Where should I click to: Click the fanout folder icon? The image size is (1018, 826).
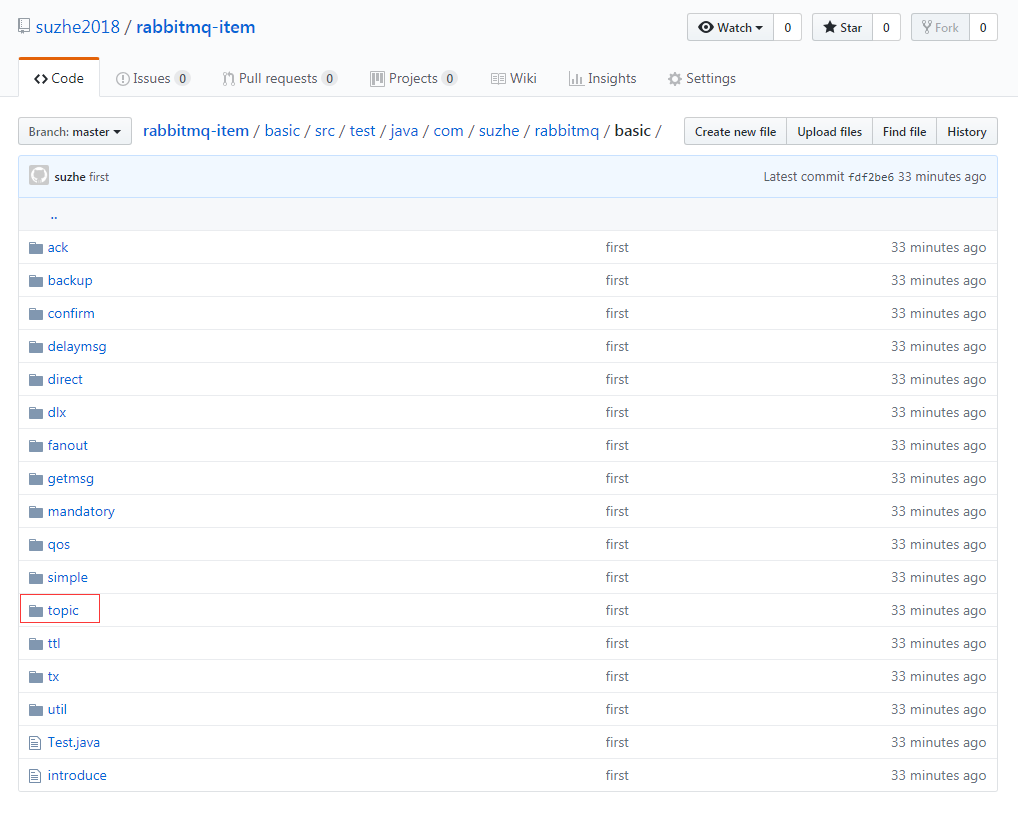[x=36, y=446]
